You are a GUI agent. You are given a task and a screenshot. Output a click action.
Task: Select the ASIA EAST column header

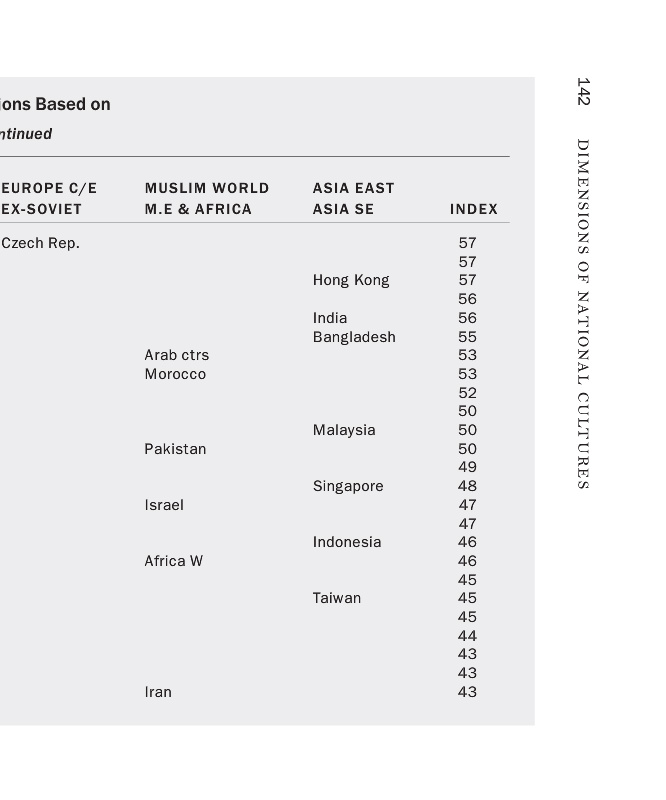click(353, 188)
